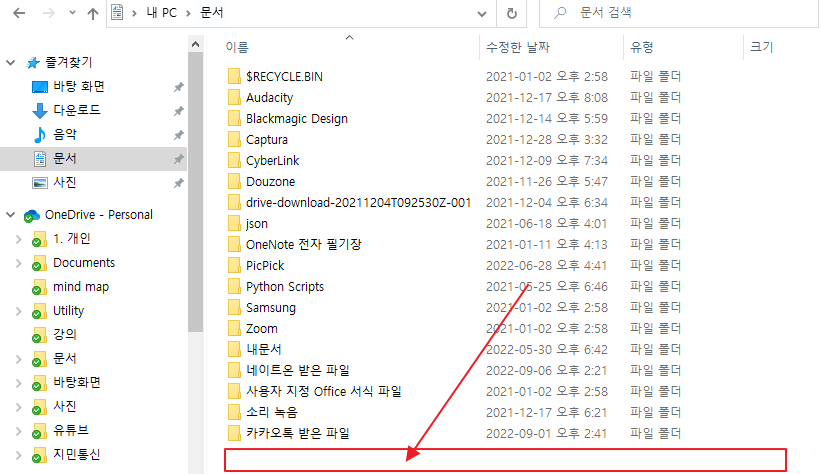Open 바탕 화면 in quick access
821x474 pixels.
point(79,86)
